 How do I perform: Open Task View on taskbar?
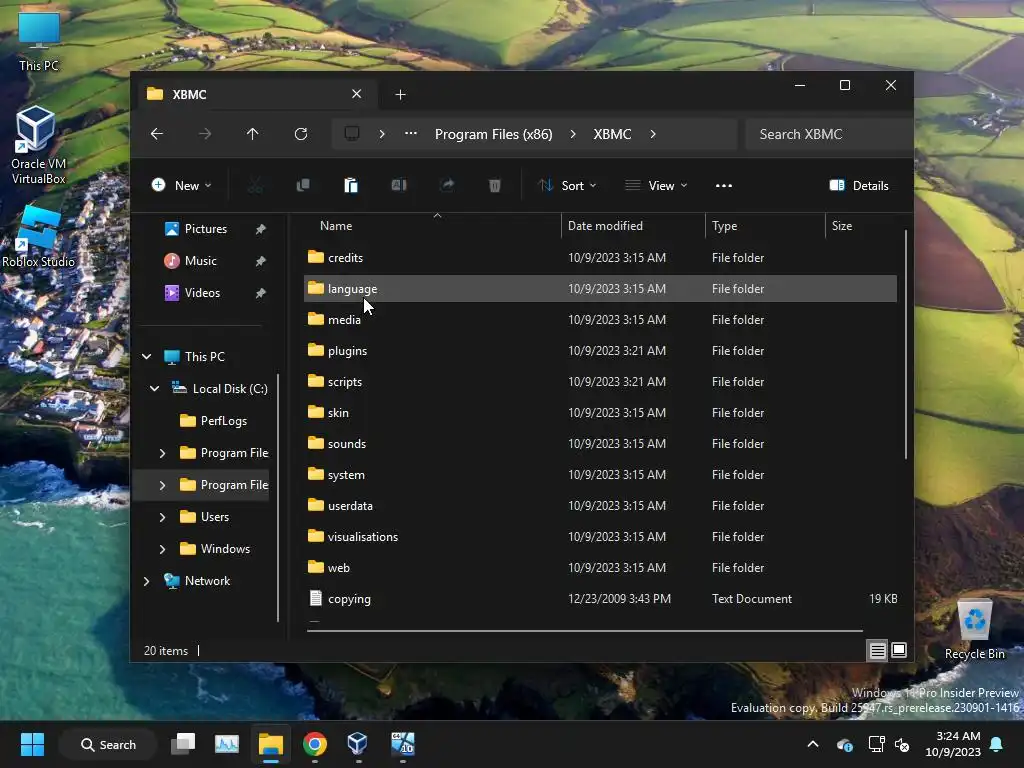pos(184,744)
